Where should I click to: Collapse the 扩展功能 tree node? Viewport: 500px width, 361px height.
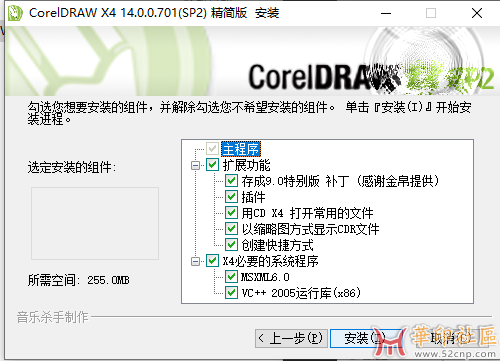coord(196,165)
